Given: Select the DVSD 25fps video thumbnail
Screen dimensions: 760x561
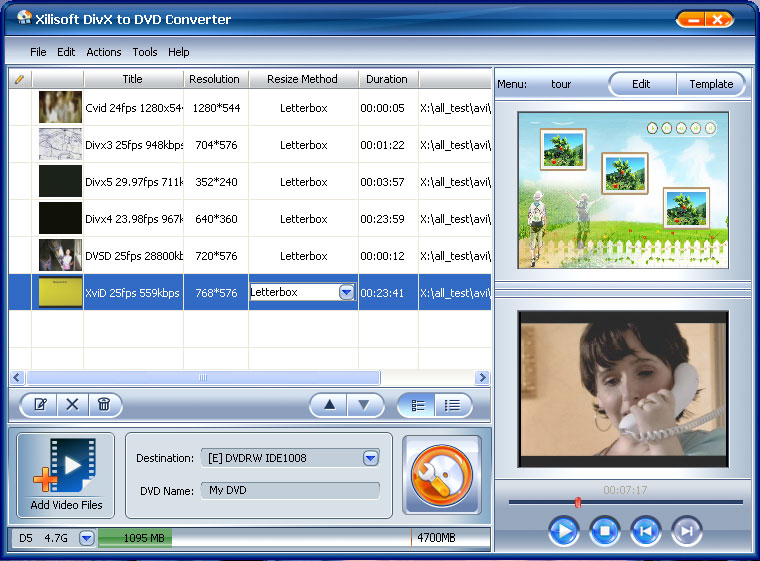Looking at the screenshot, I should [60, 255].
